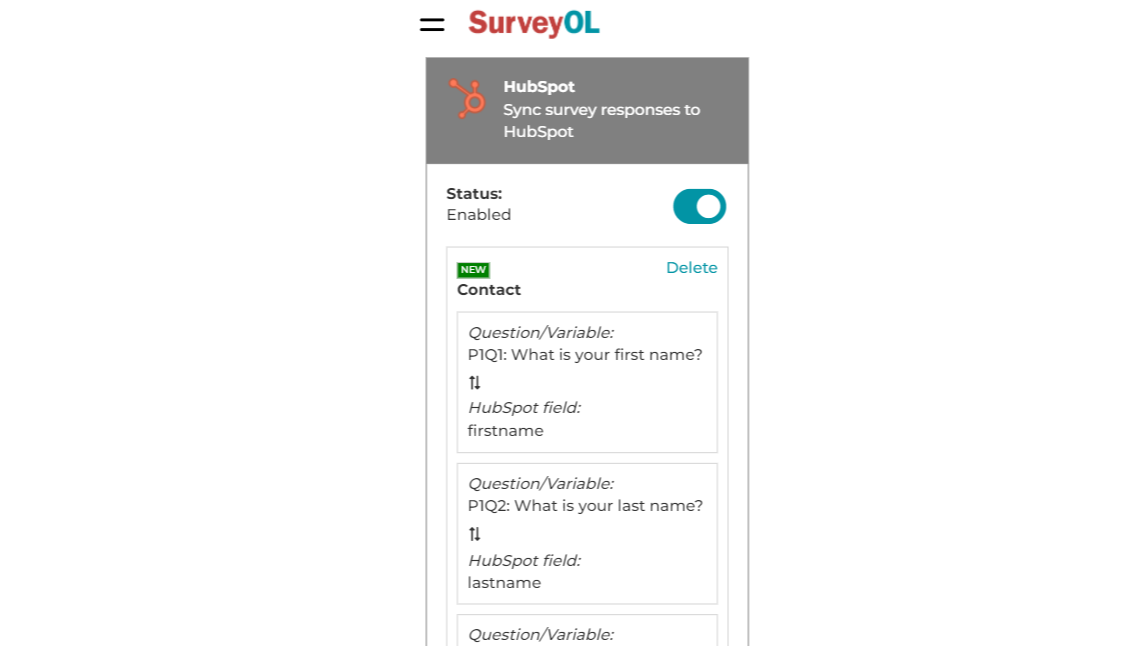
Task: Click the green NEW badge
Action: [472, 269]
